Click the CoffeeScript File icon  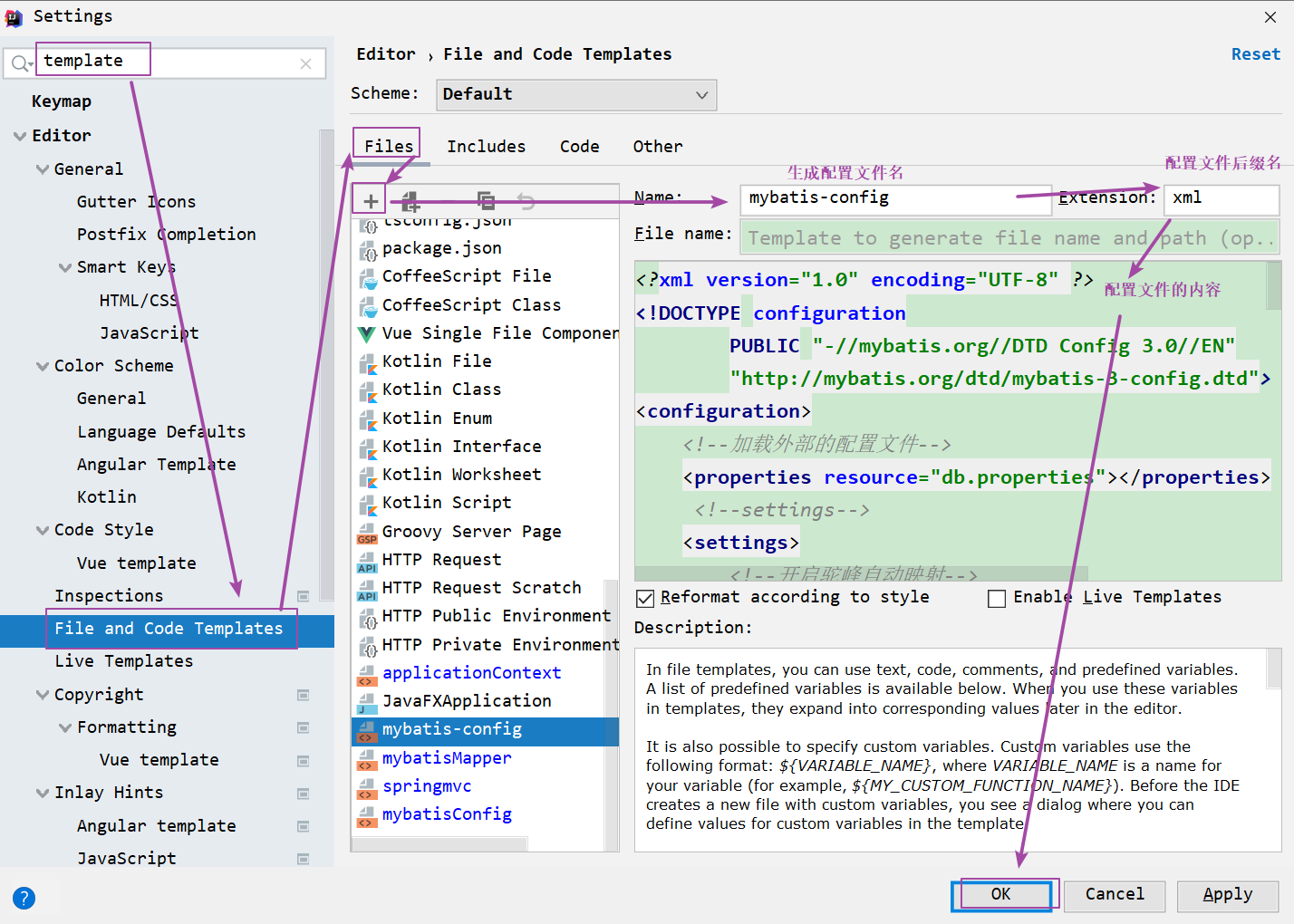(x=367, y=277)
